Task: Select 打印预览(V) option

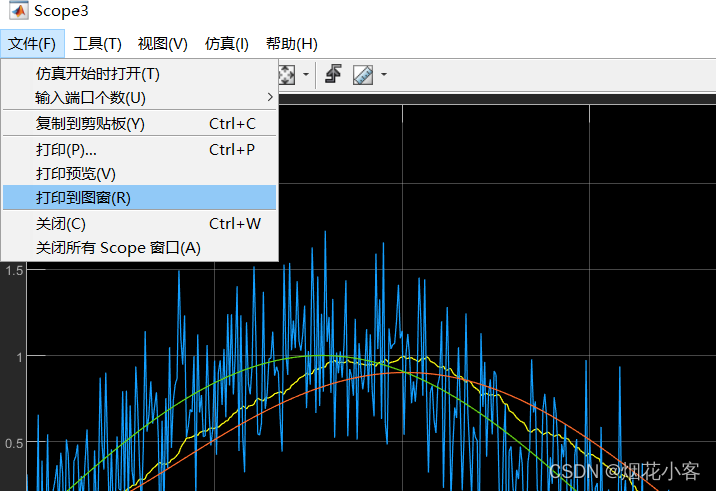Action: pos(140,174)
